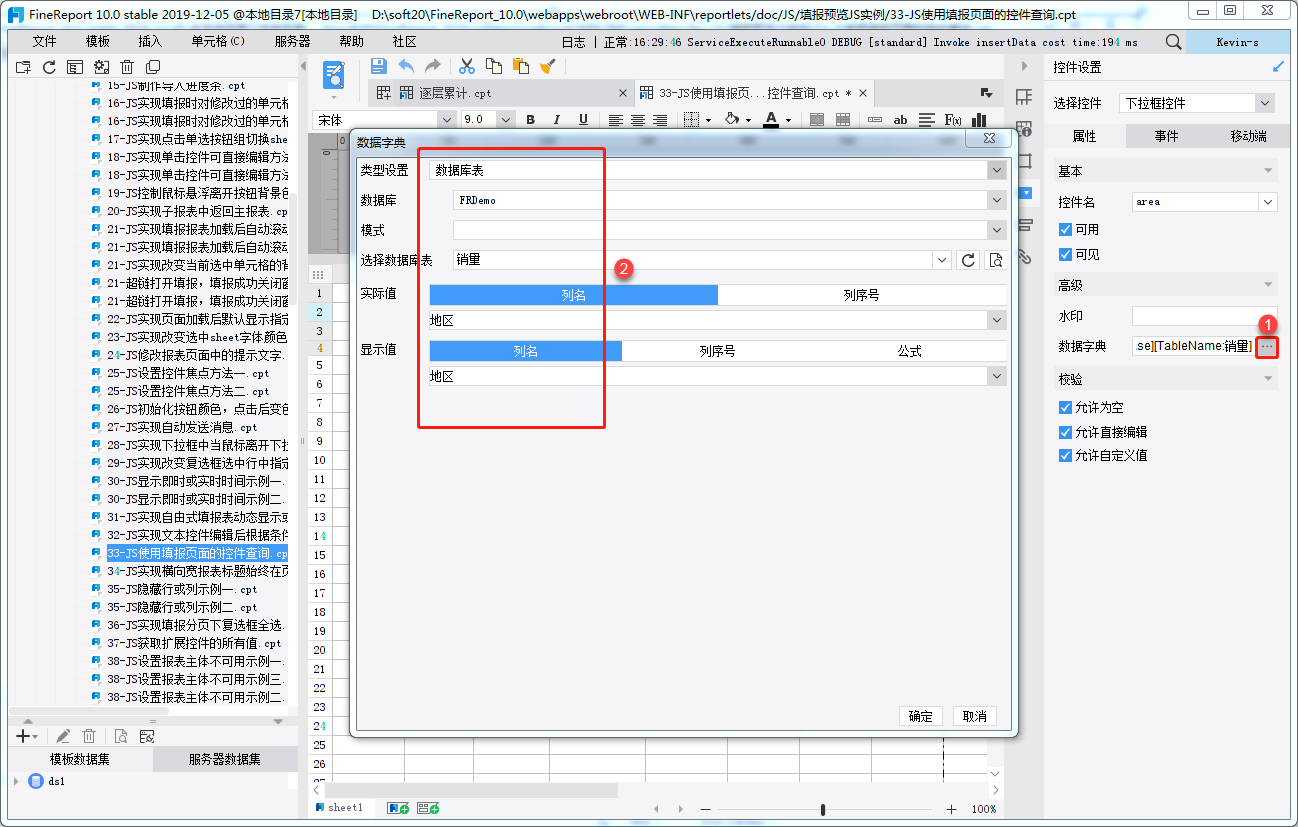
Task: Open the data dictionary ellipsis button
Action: coord(1267,346)
